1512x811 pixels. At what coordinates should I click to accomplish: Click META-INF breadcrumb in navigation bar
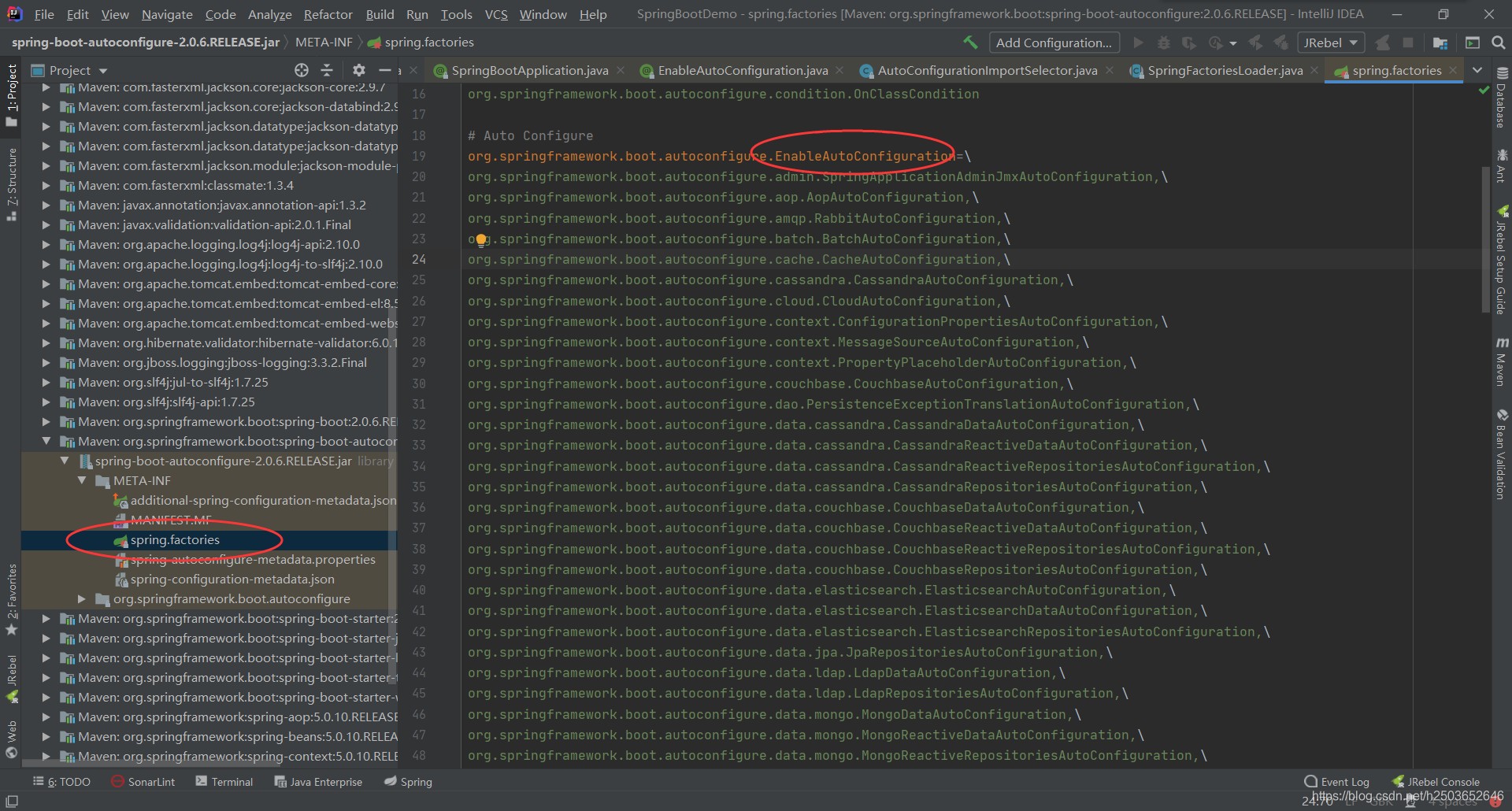point(324,43)
